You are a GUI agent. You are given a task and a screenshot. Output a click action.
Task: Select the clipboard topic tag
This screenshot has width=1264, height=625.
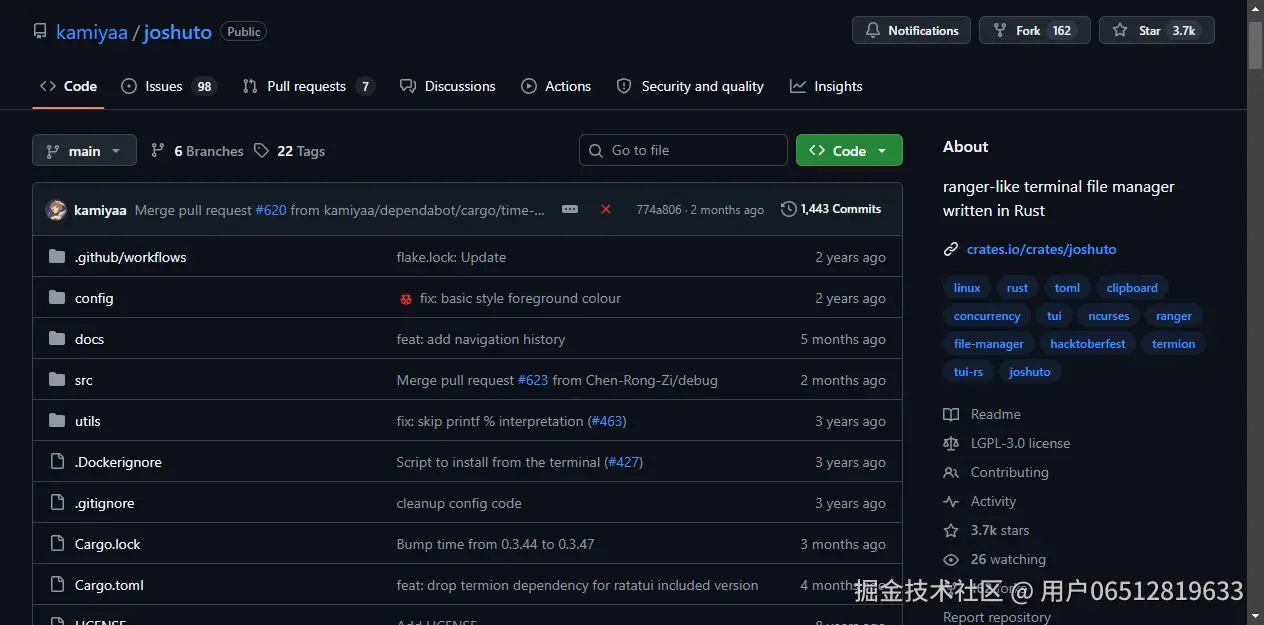tap(1132, 288)
